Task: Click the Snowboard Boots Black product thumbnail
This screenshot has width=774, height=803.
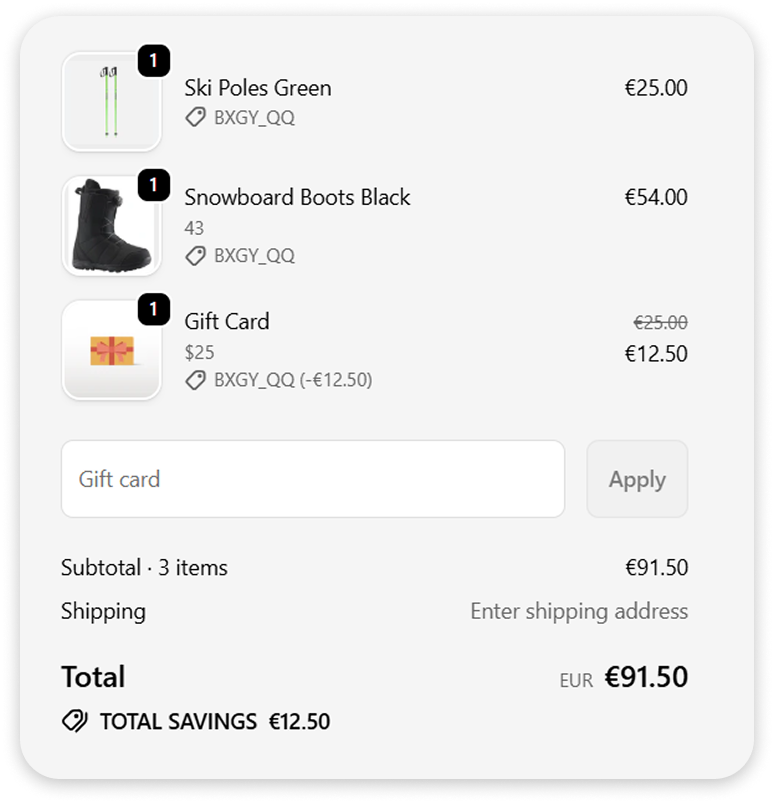Action: click(111, 226)
